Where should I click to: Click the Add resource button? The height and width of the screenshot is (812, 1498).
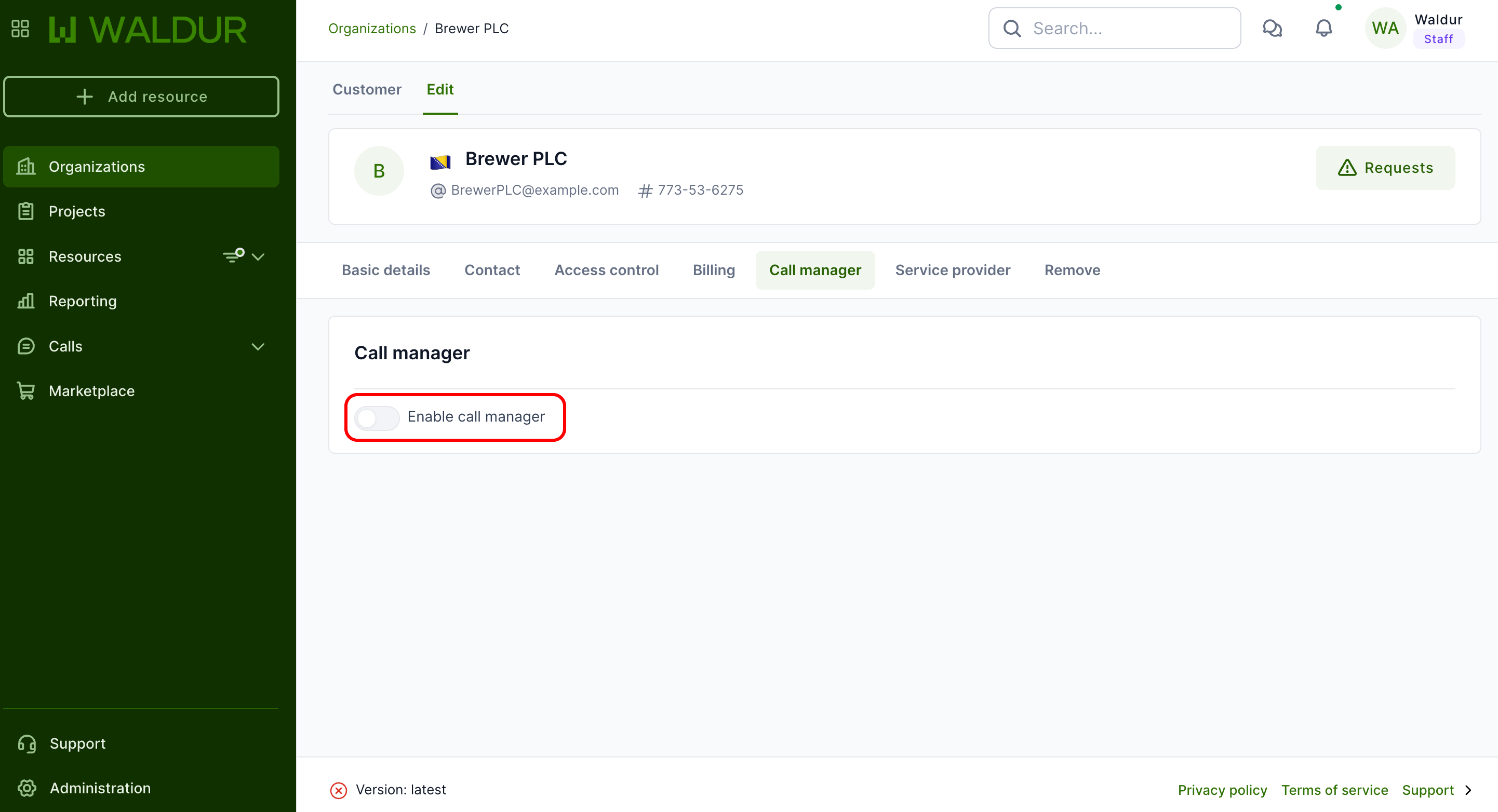pyautogui.click(x=141, y=97)
